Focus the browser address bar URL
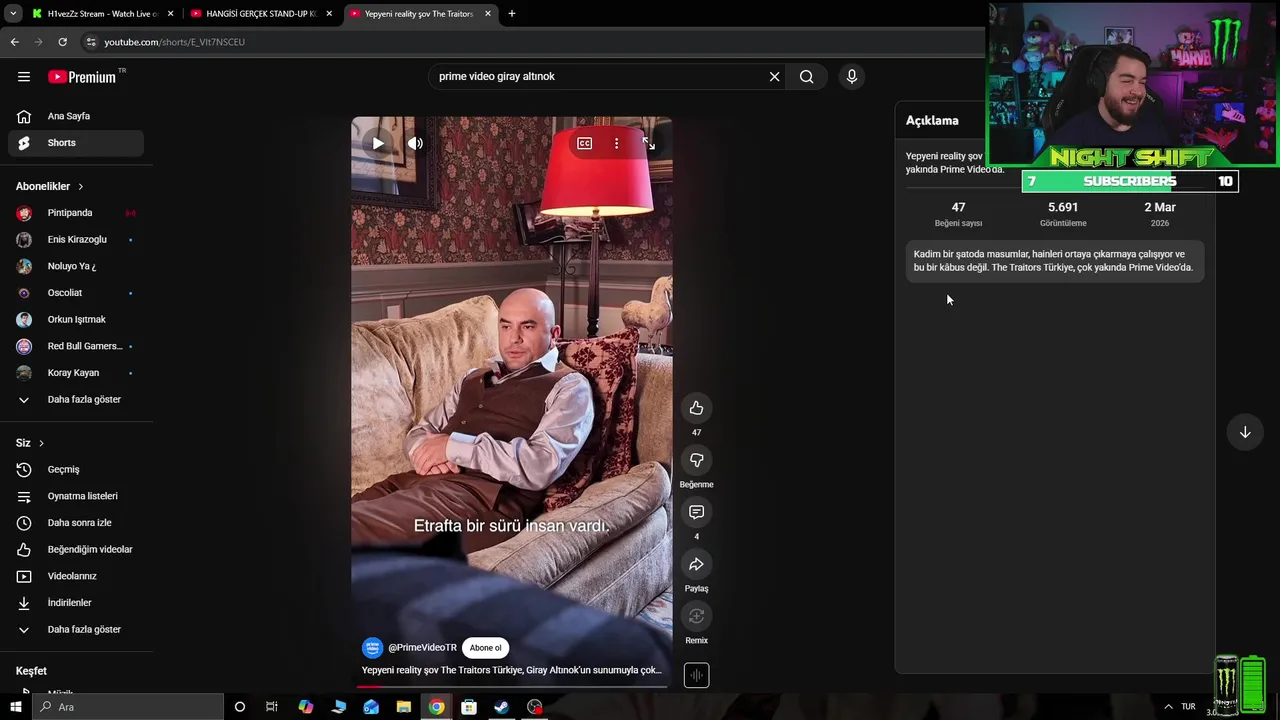This screenshot has width=1280, height=720. (175, 42)
